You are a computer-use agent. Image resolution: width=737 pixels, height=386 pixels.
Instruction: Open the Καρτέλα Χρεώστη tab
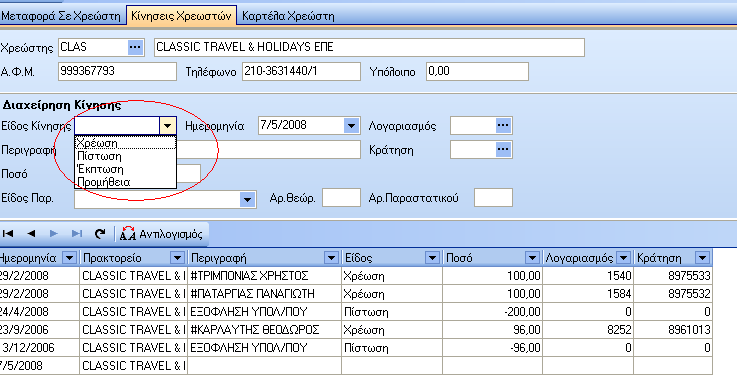pos(288,16)
